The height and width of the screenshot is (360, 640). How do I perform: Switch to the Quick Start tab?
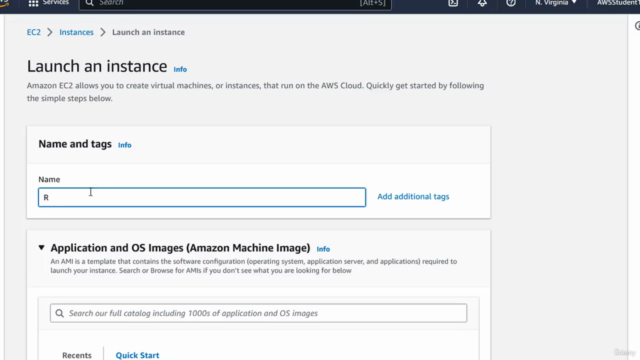tap(138, 355)
